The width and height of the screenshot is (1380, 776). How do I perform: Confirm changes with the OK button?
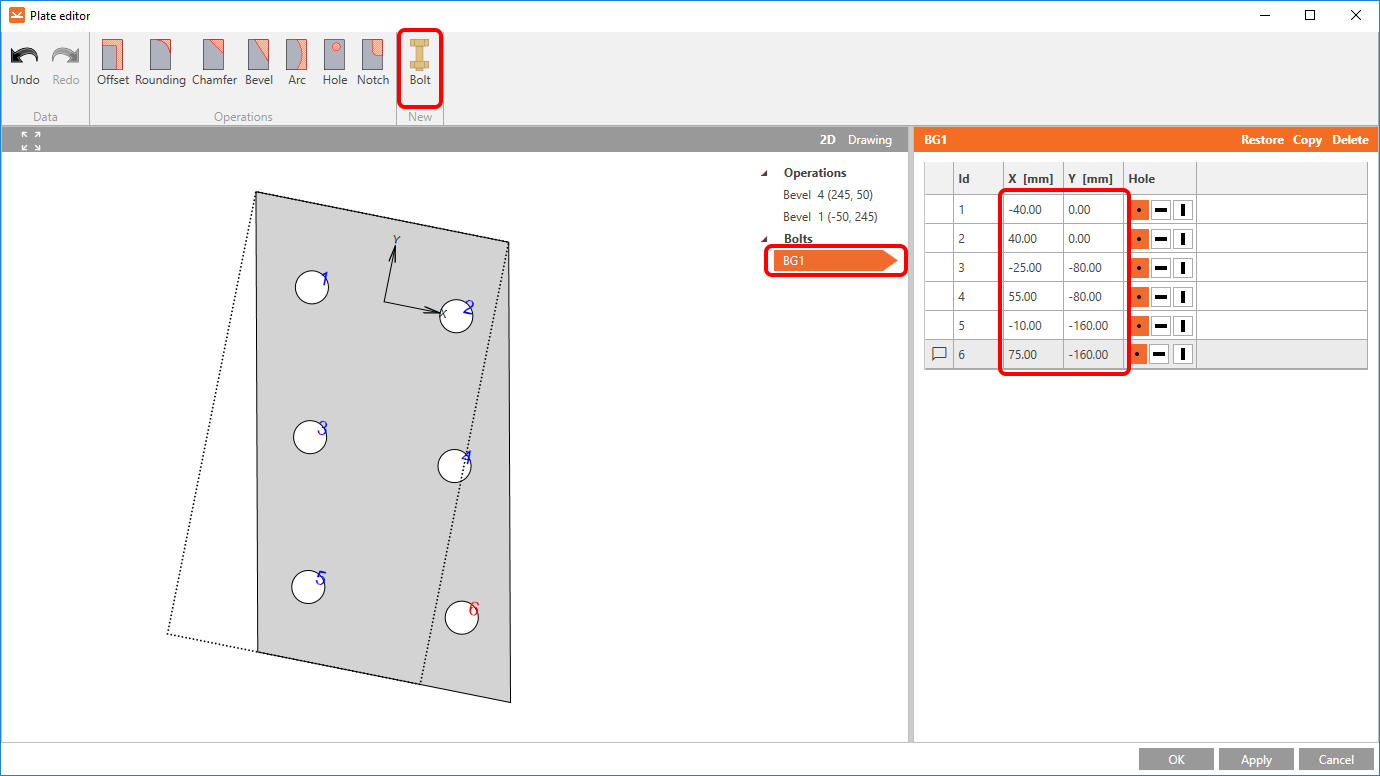click(x=1176, y=760)
